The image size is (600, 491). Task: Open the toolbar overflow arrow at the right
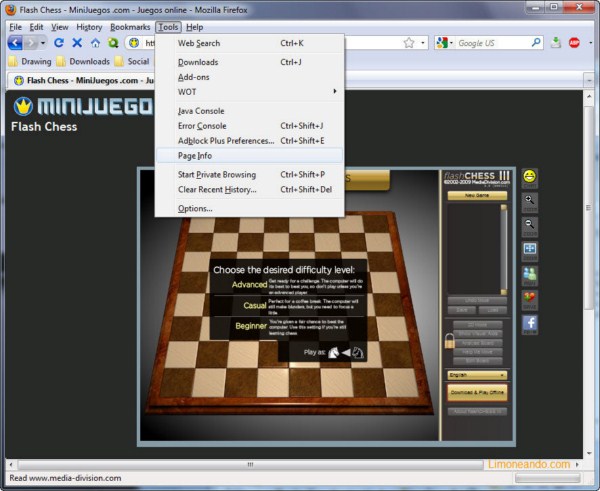tap(590, 43)
